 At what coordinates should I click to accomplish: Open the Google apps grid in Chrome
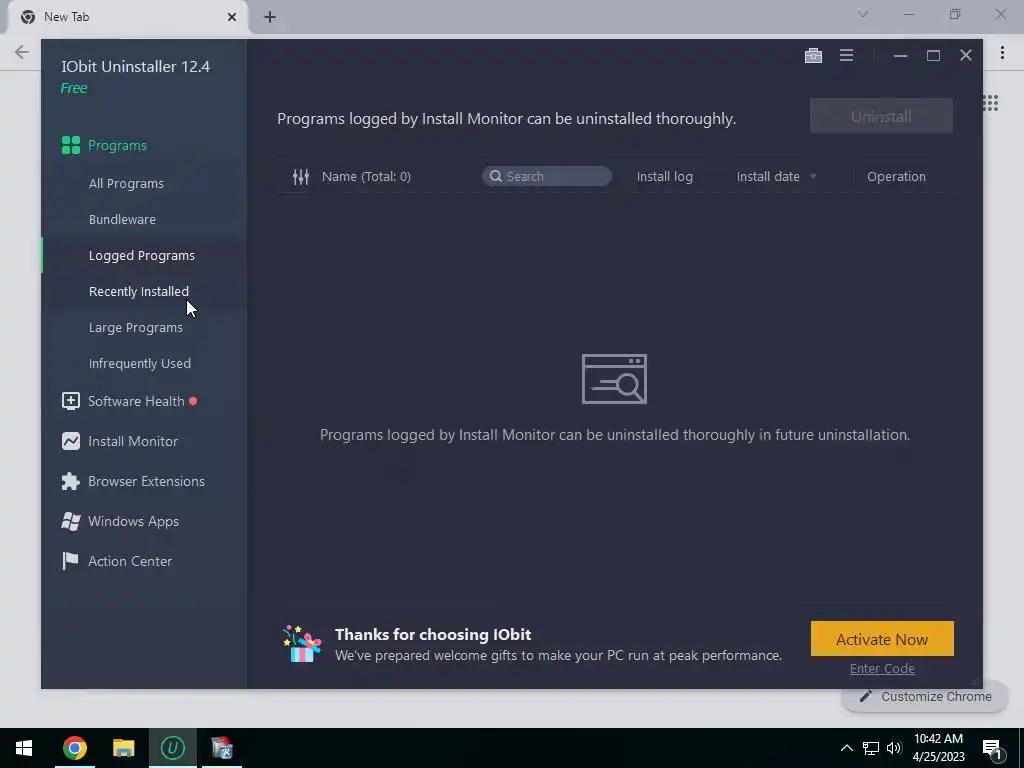[x=991, y=103]
